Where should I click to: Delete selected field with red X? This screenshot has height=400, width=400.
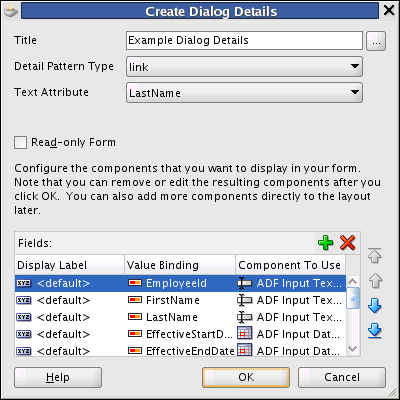coord(347,243)
